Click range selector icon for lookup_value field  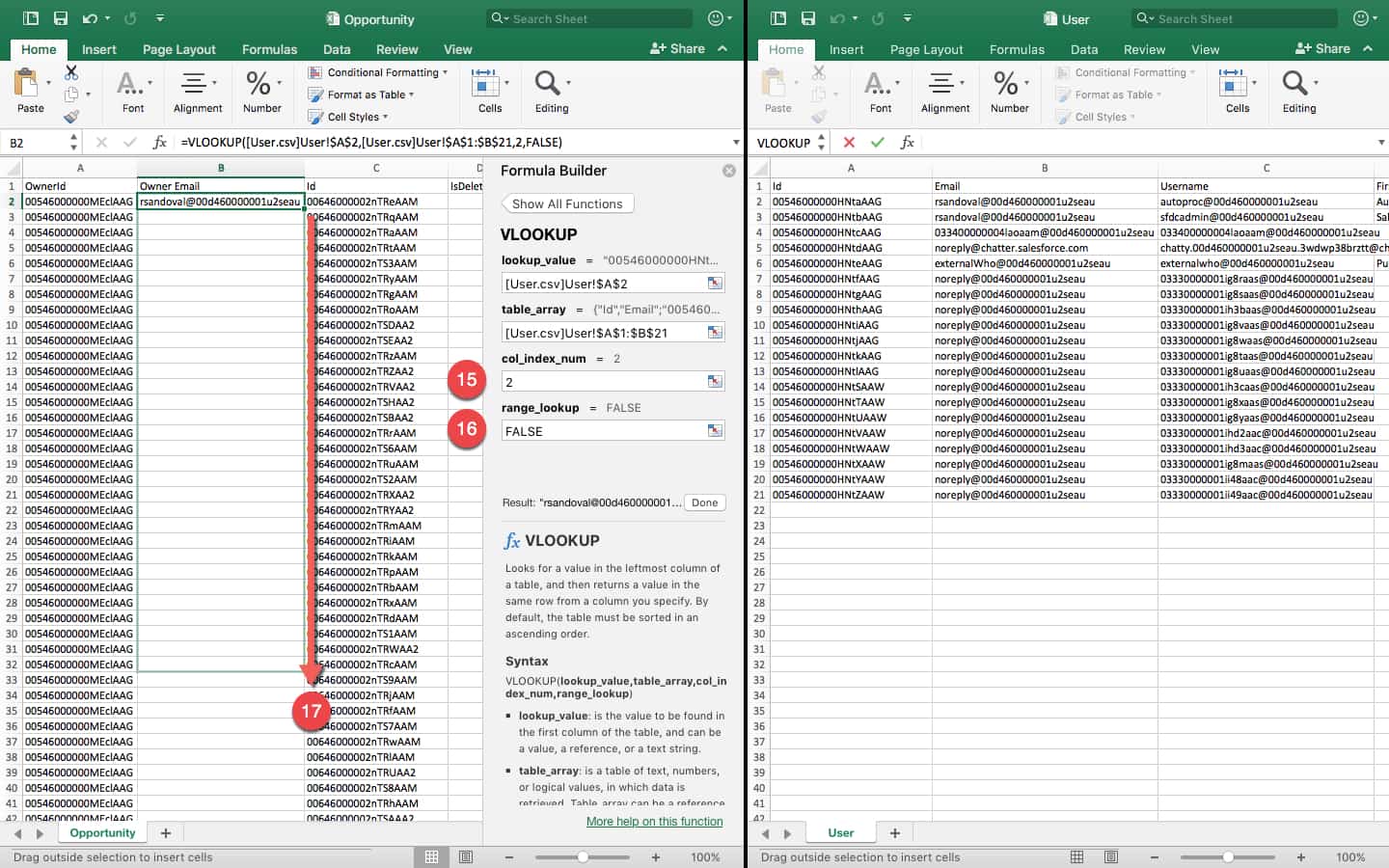pyautogui.click(x=715, y=284)
